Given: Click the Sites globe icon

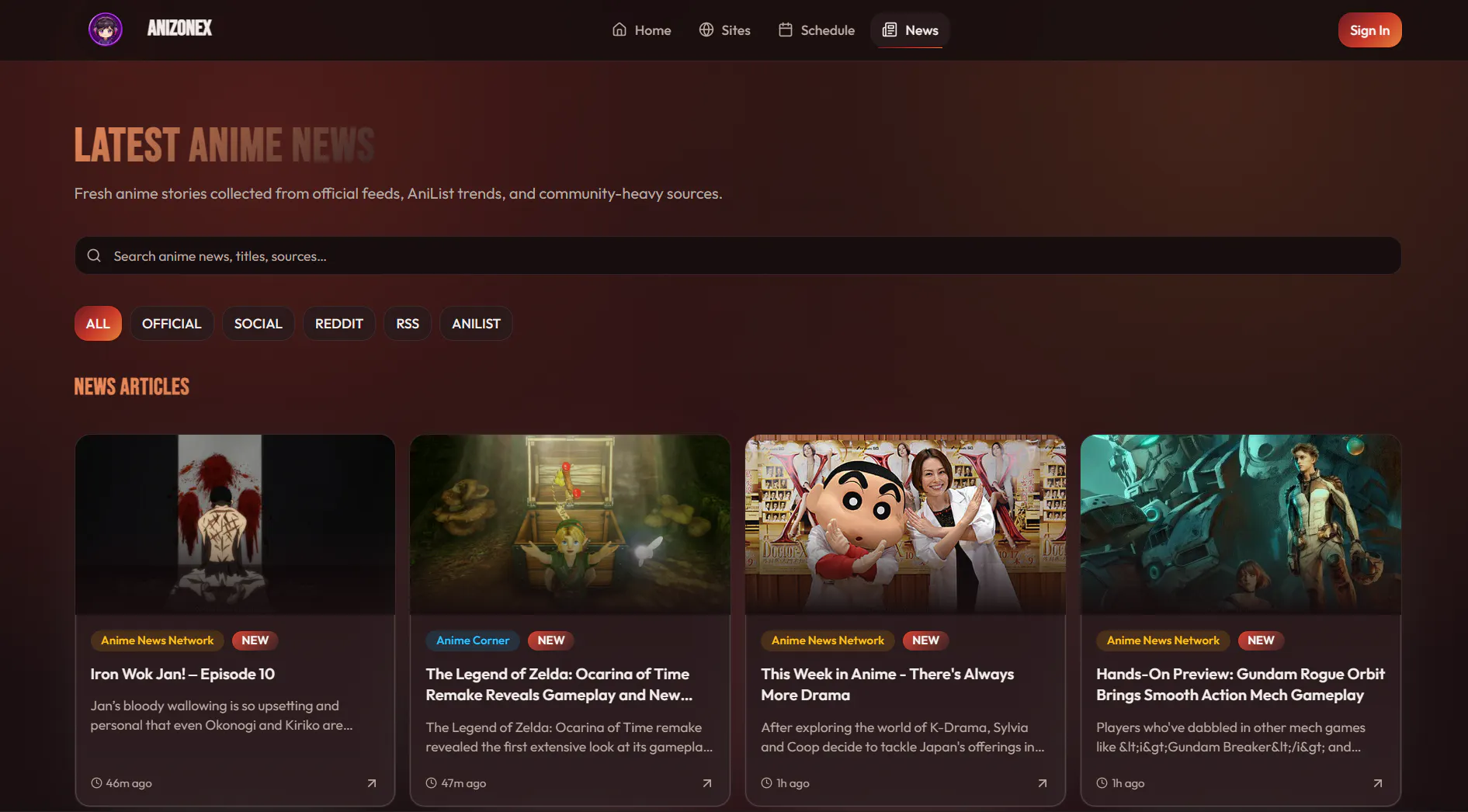Looking at the screenshot, I should (x=706, y=29).
